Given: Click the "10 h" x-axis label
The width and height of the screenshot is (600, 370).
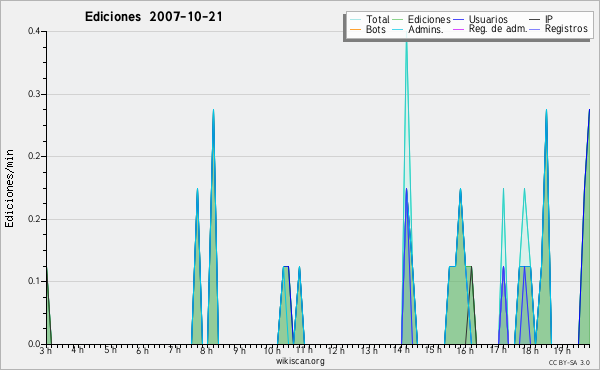Looking at the screenshot, I should (x=272, y=350).
